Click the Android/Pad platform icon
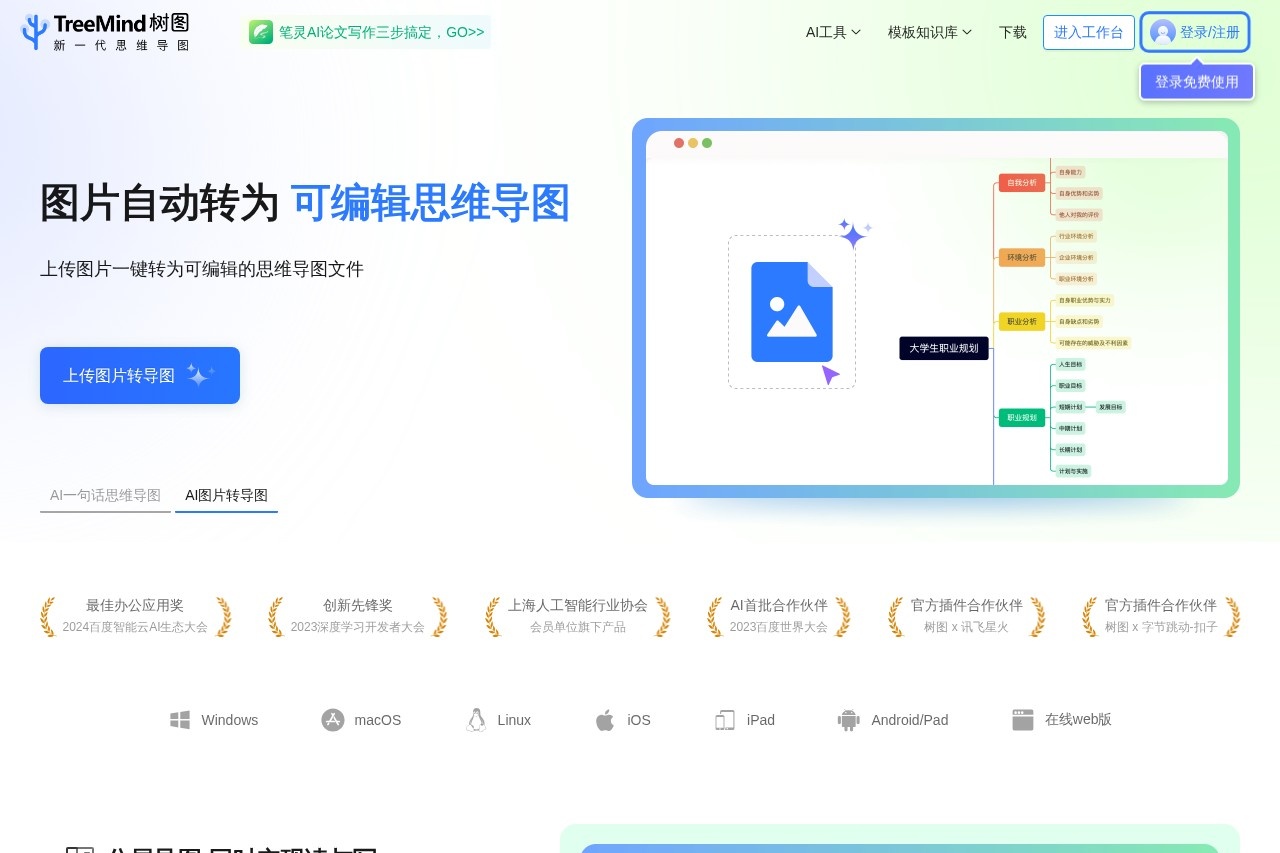Viewport: 1280px width, 853px height. click(848, 719)
